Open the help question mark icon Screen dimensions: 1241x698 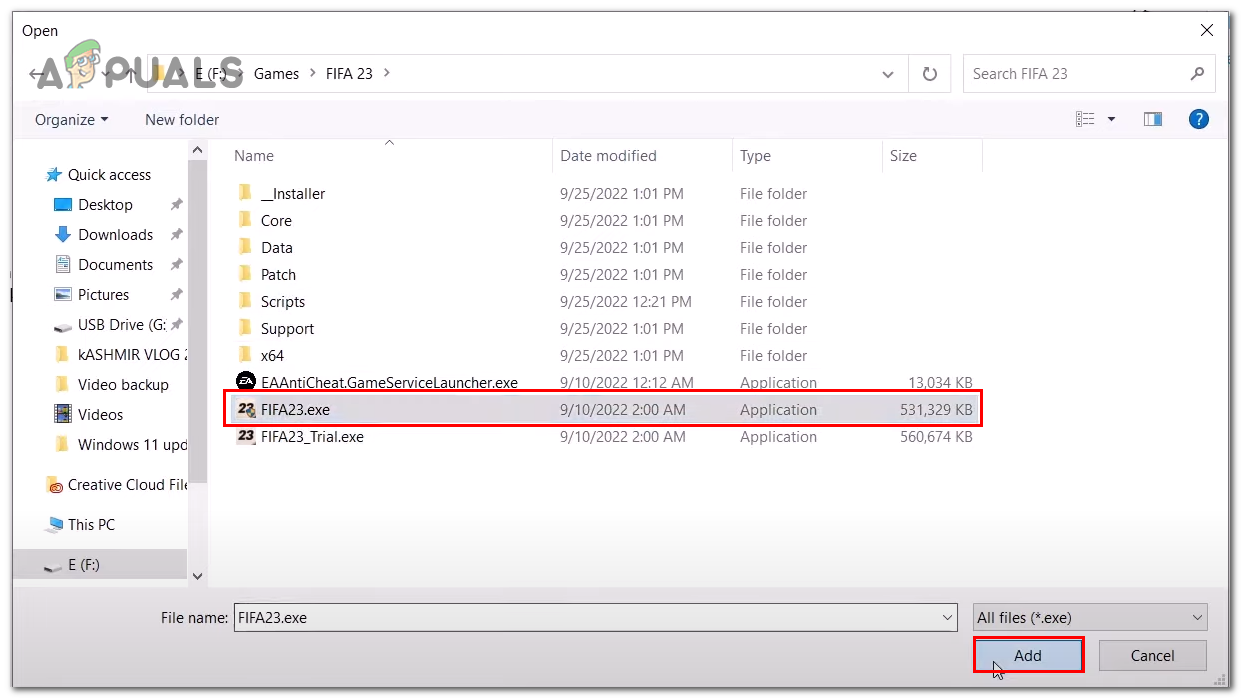tap(1199, 119)
